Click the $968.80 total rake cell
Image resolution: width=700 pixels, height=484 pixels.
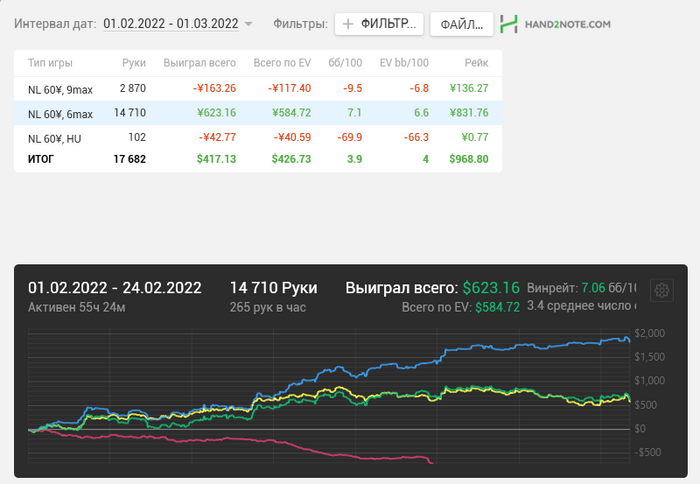coord(469,159)
